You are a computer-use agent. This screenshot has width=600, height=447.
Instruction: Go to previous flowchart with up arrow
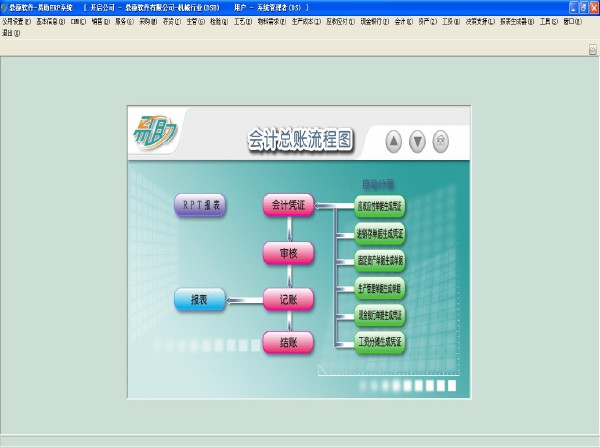tap(393, 142)
